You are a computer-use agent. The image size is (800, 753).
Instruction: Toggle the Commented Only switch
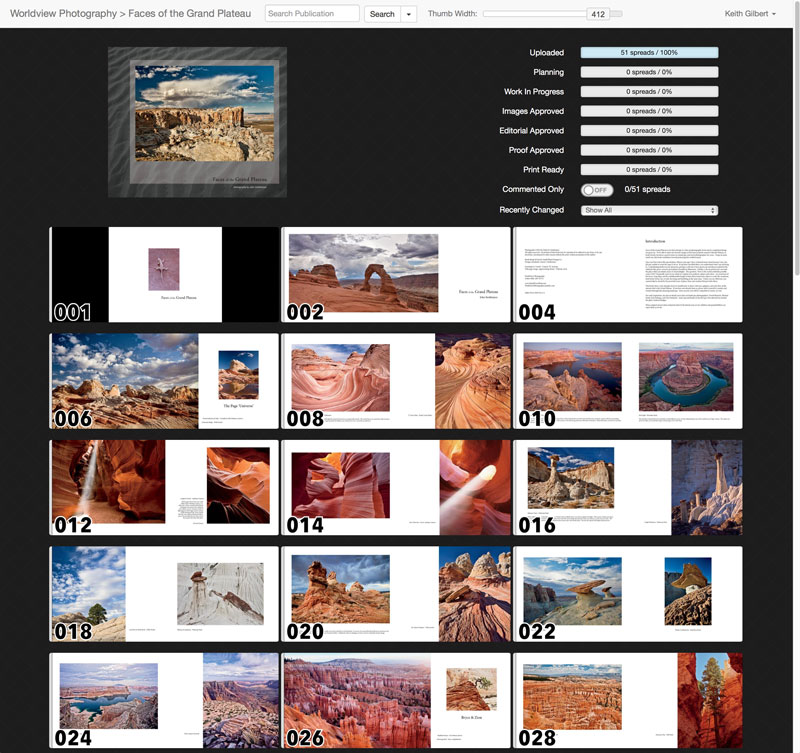coord(596,189)
